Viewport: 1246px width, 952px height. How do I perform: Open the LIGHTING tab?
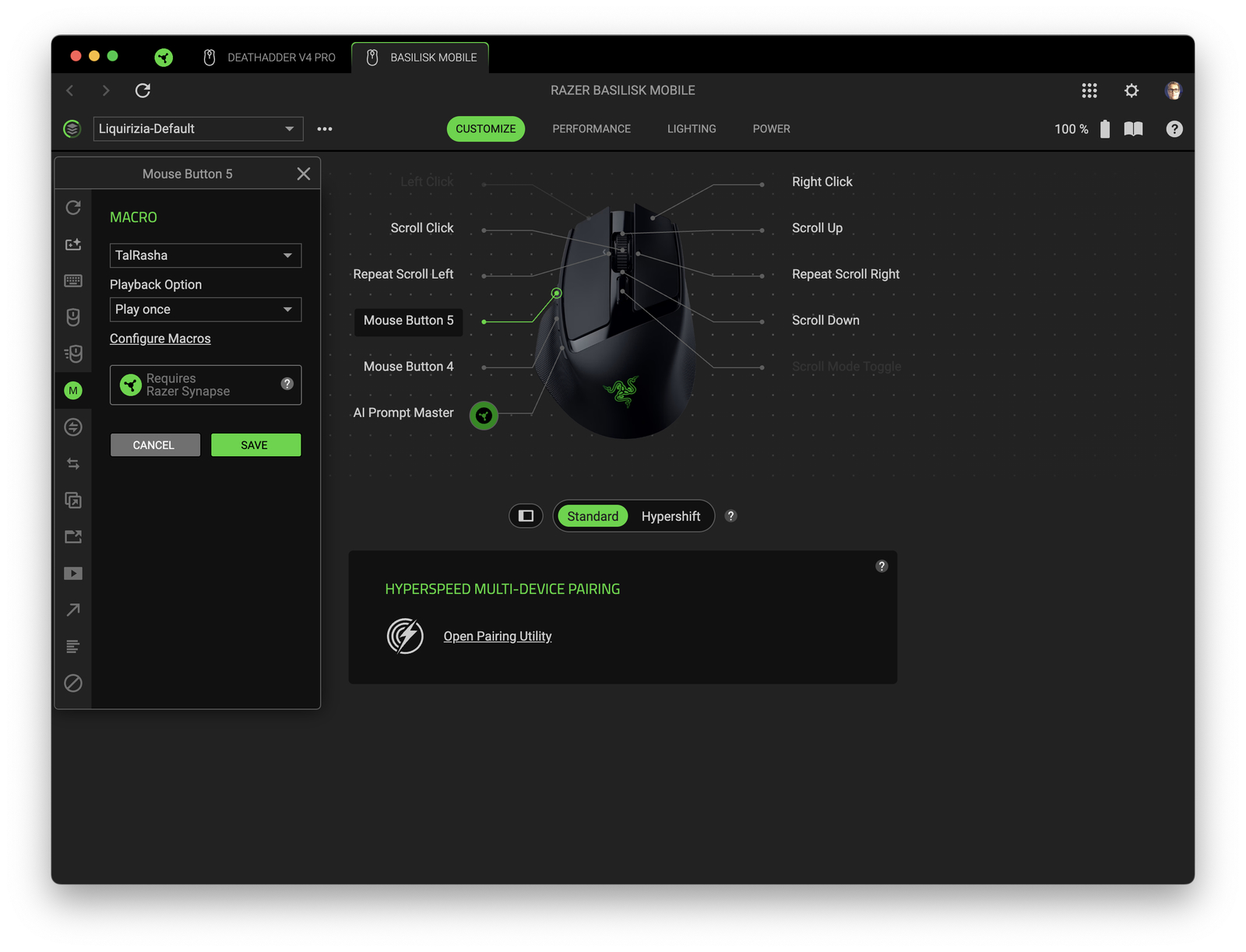tap(692, 129)
